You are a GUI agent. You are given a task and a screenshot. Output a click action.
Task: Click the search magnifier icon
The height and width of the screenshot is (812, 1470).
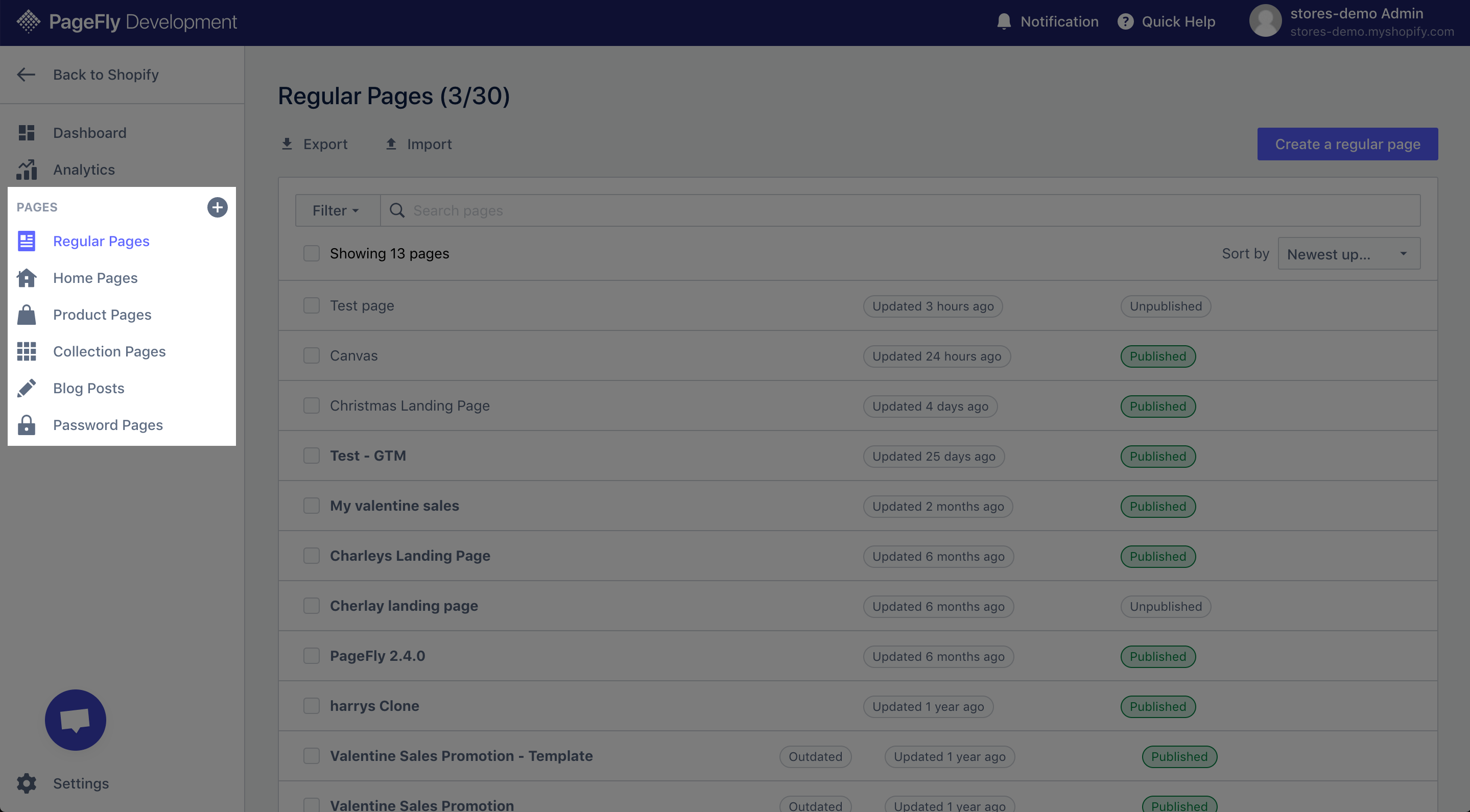[397, 210]
